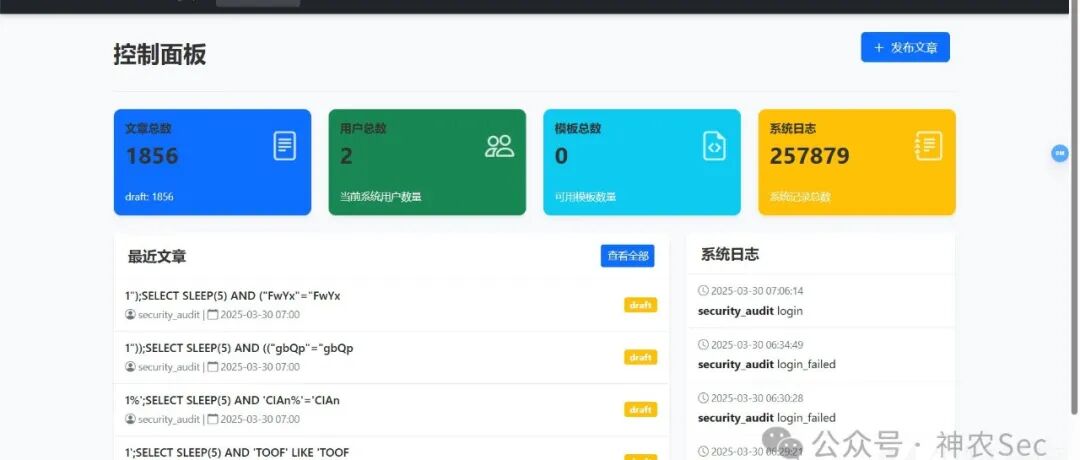Click 系统记录总数 text in yellow card
The width and height of the screenshot is (1080, 460).
click(x=800, y=197)
